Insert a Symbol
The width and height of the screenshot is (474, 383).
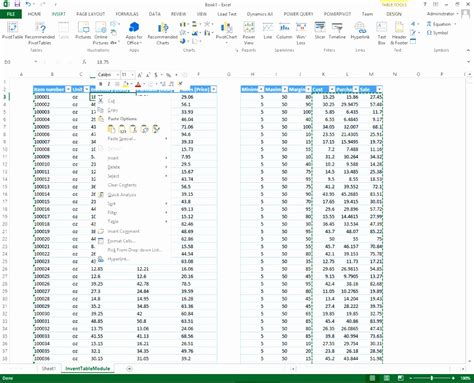click(x=437, y=33)
